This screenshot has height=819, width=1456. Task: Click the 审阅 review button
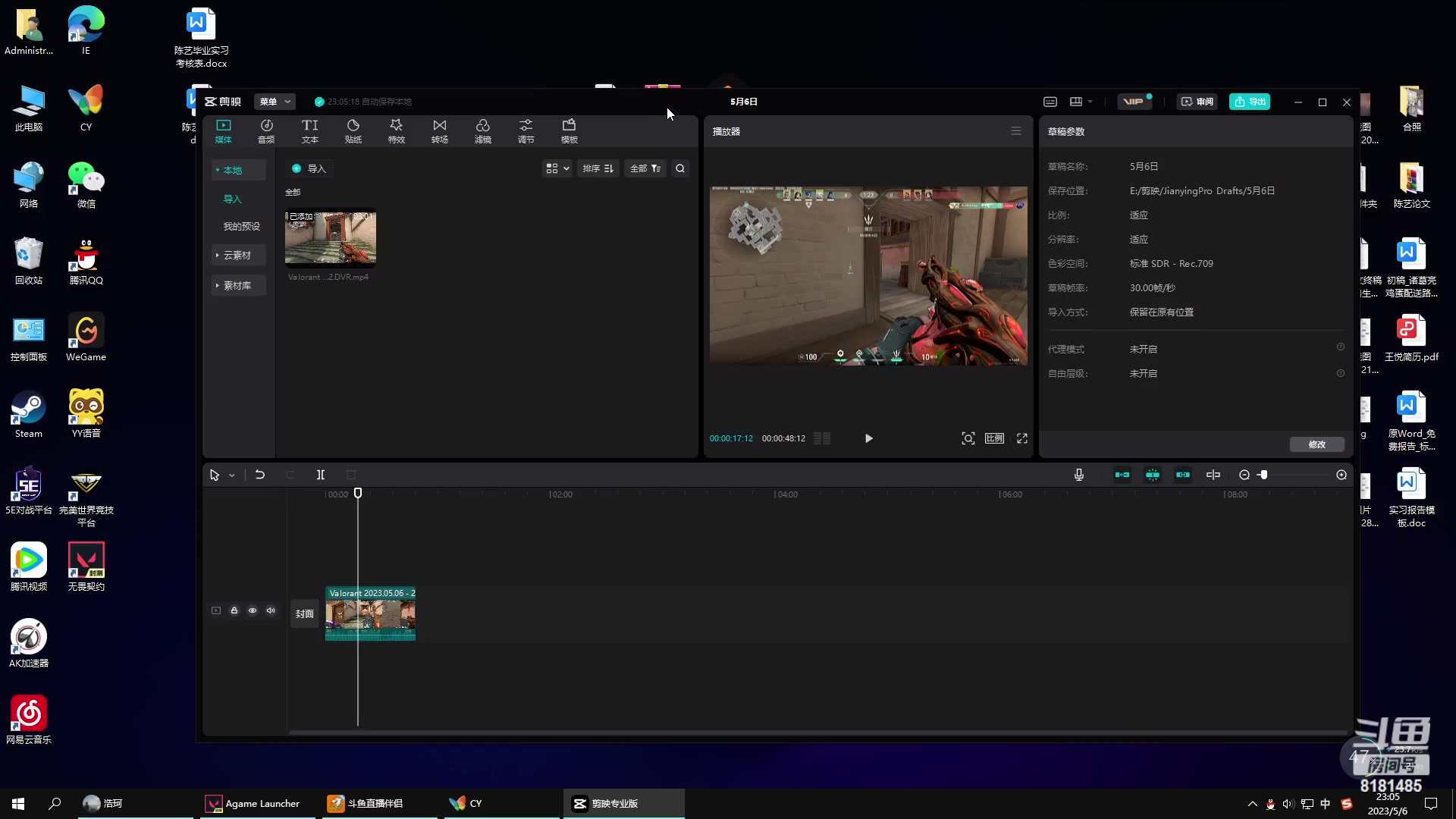point(1197,102)
